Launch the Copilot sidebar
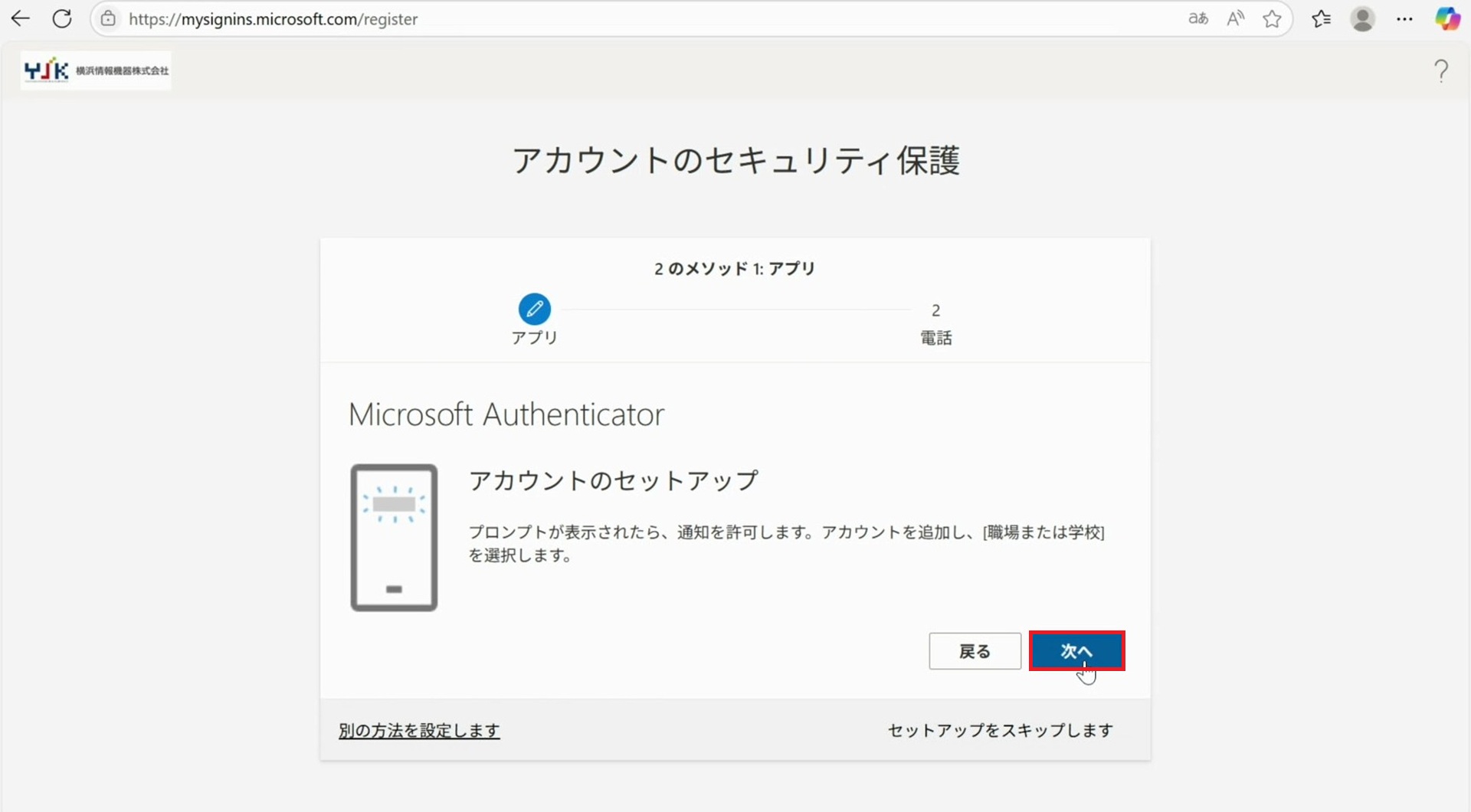 click(x=1447, y=19)
